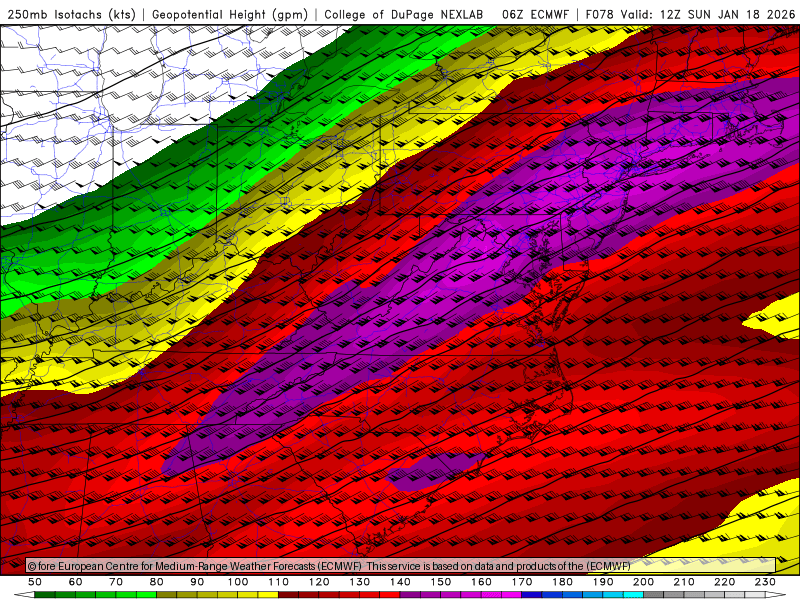This screenshot has height=600, width=800.
Task: Click the '200' label on the color scale
Action: 643,582
